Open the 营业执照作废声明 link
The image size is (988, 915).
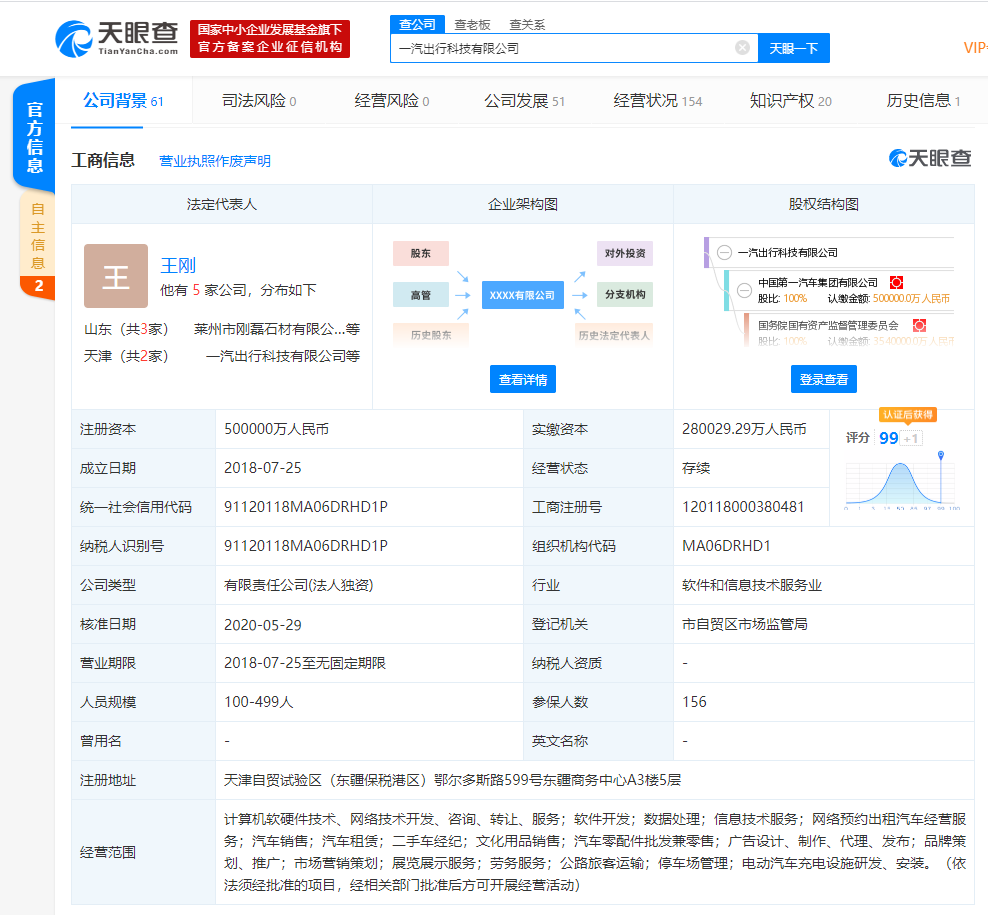[x=214, y=161]
